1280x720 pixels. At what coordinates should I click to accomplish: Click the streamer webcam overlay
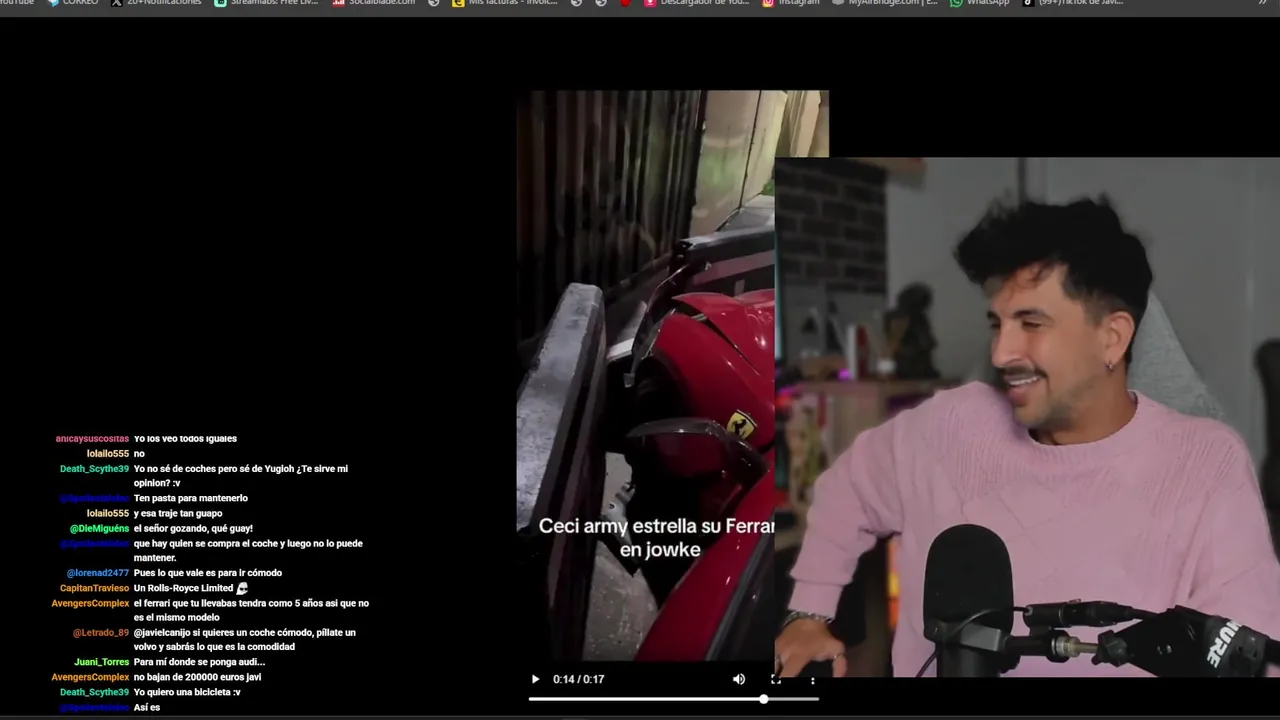[1027, 417]
